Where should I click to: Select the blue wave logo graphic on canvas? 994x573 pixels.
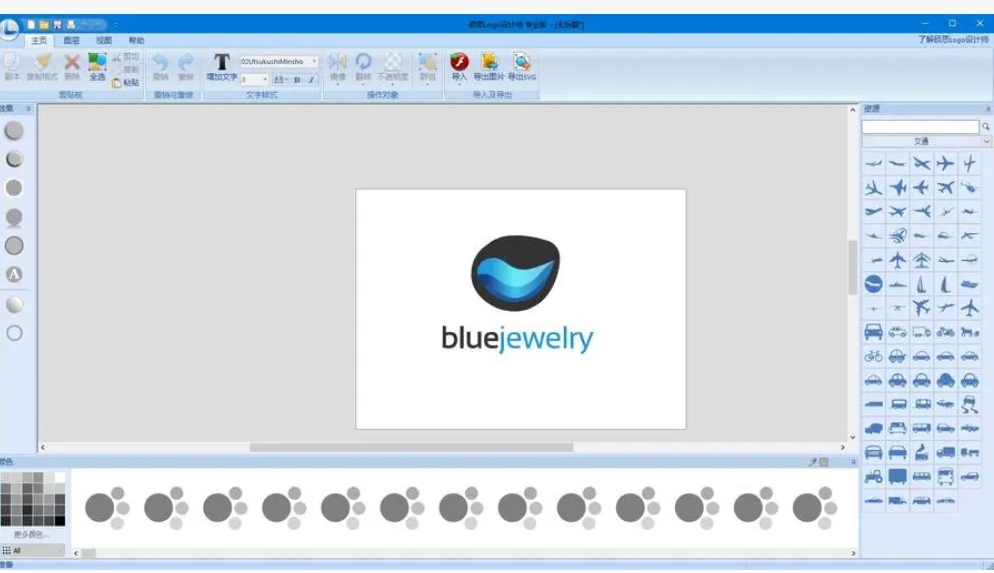pos(515,273)
